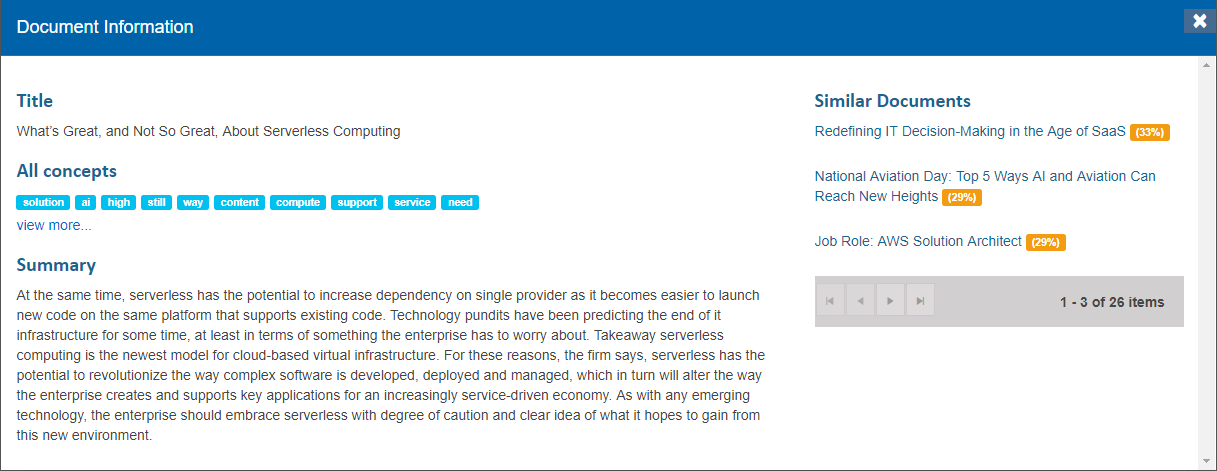Click the way concept tag

(x=193, y=202)
